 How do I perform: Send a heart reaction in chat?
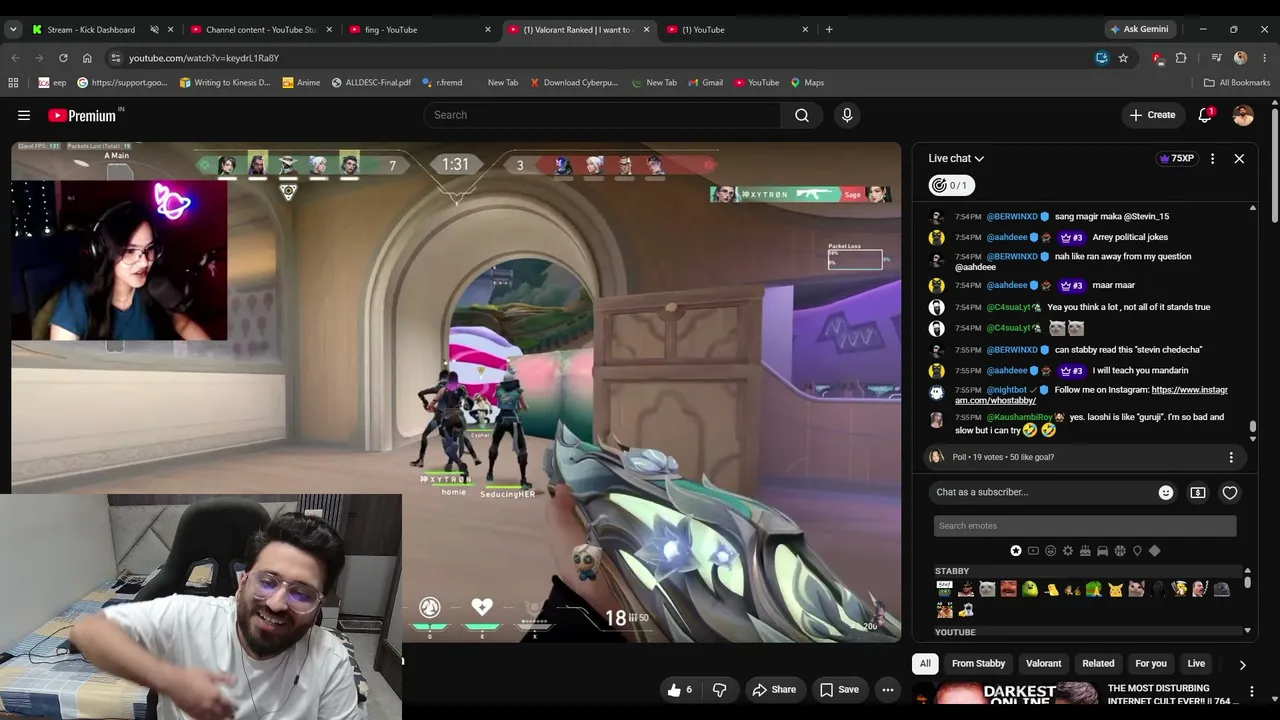(1230, 492)
